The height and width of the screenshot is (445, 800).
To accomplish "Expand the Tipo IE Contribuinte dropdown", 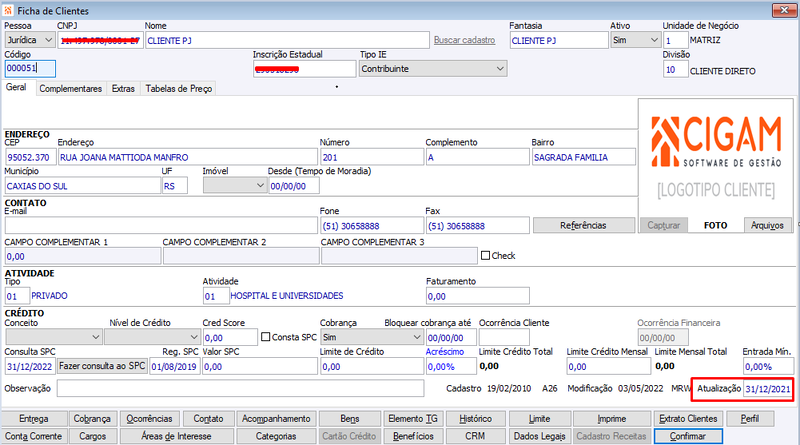I will tap(433, 69).
